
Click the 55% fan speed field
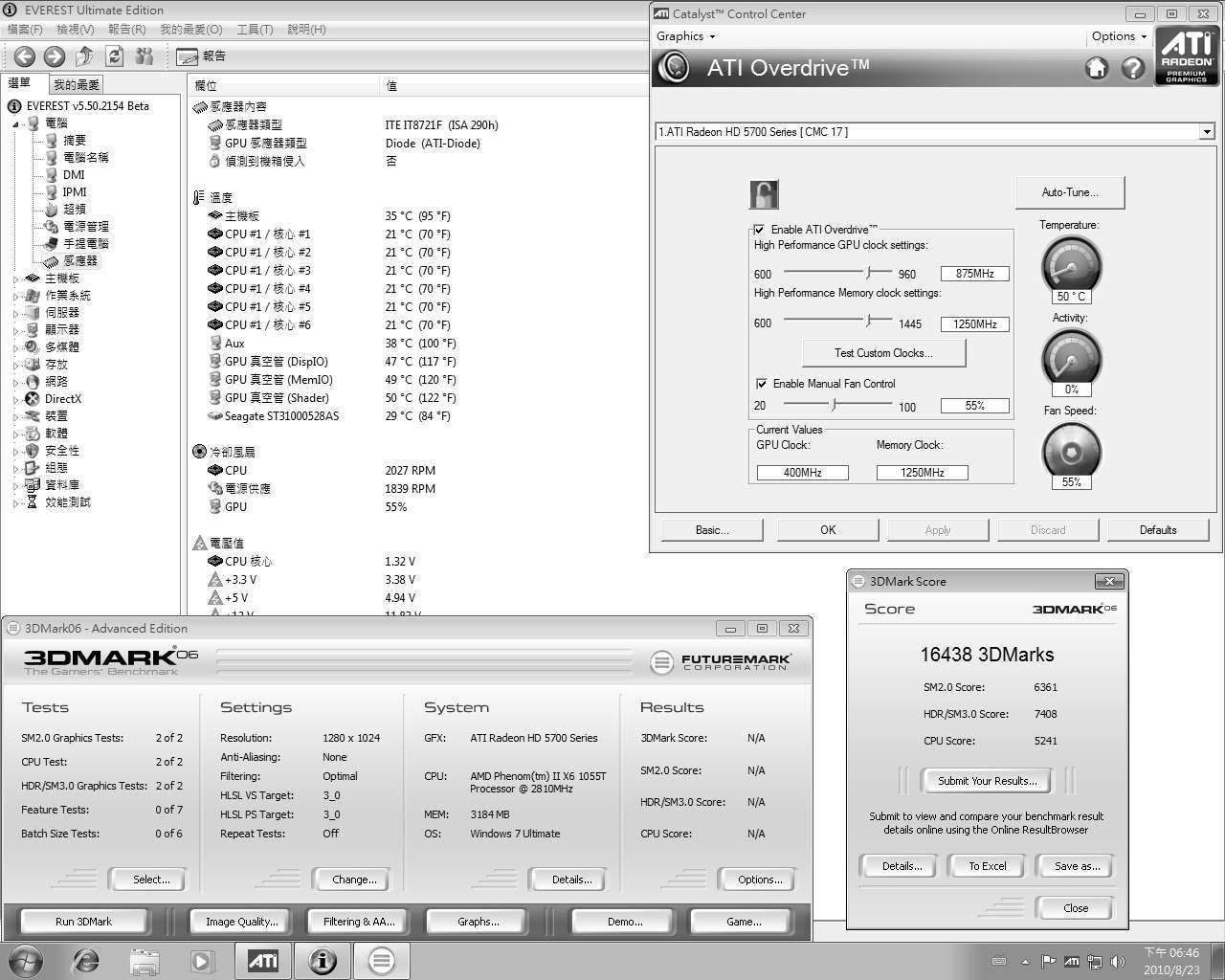click(x=974, y=406)
